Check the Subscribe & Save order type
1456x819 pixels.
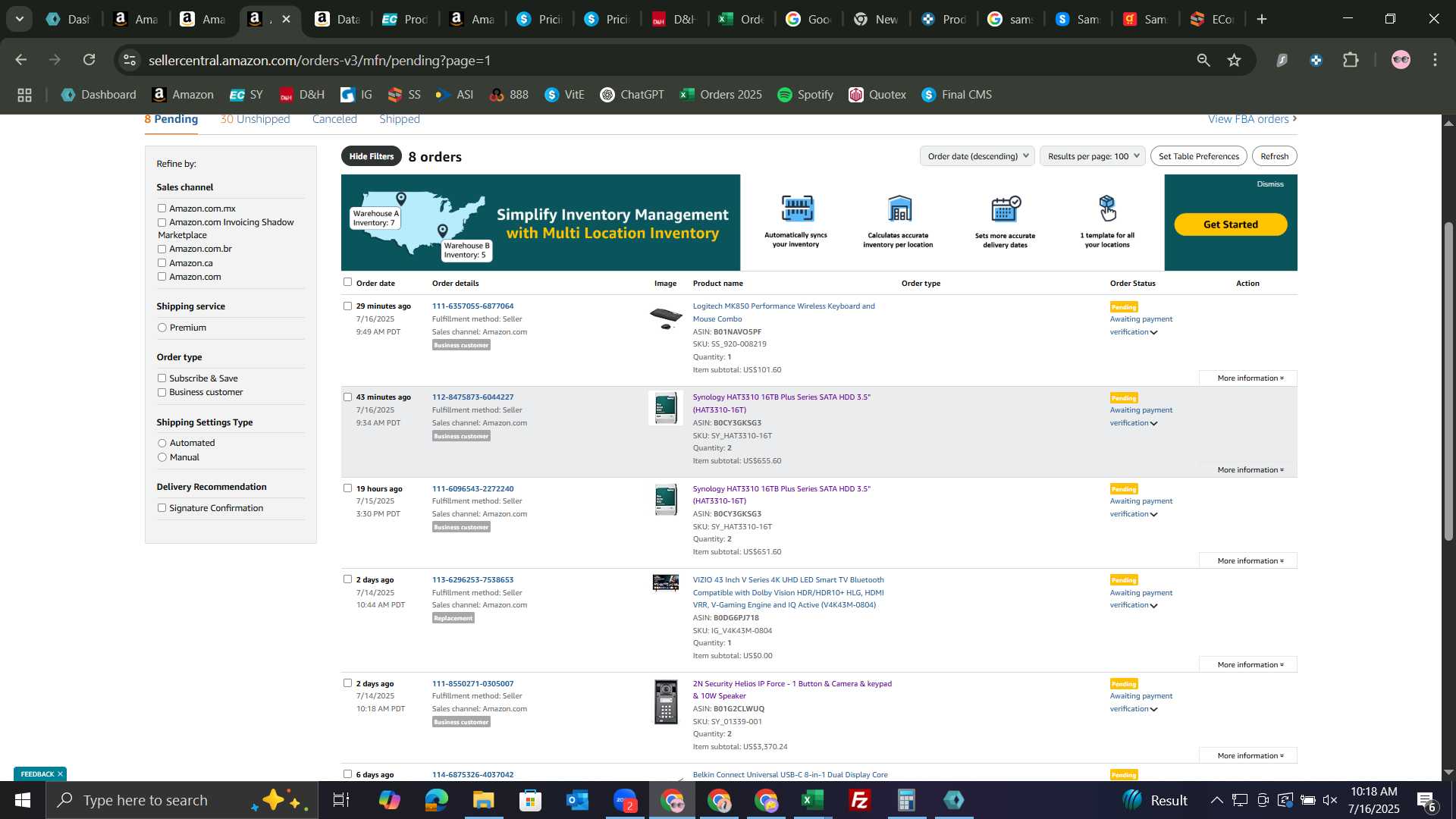[x=162, y=378]
